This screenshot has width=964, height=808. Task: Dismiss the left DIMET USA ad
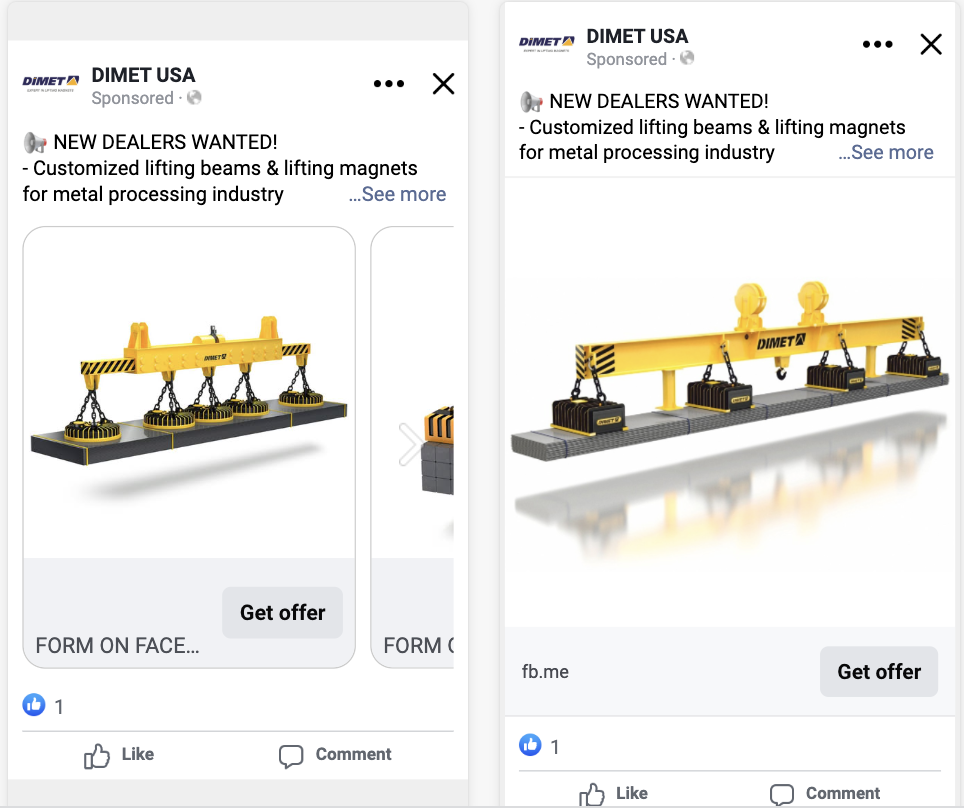coord(443,84)
